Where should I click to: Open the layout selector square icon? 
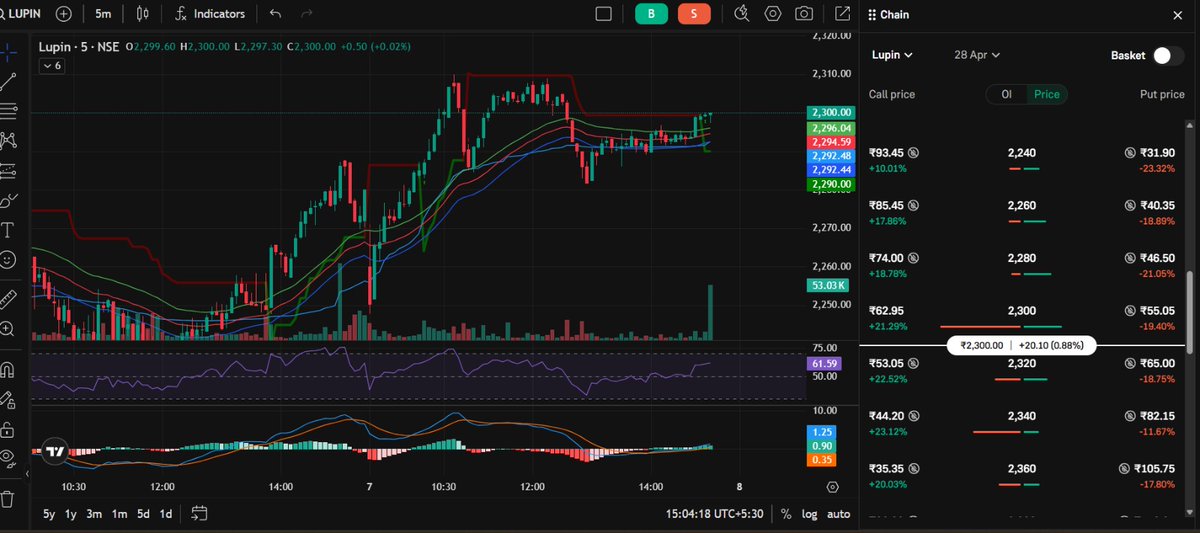[603, 14]
